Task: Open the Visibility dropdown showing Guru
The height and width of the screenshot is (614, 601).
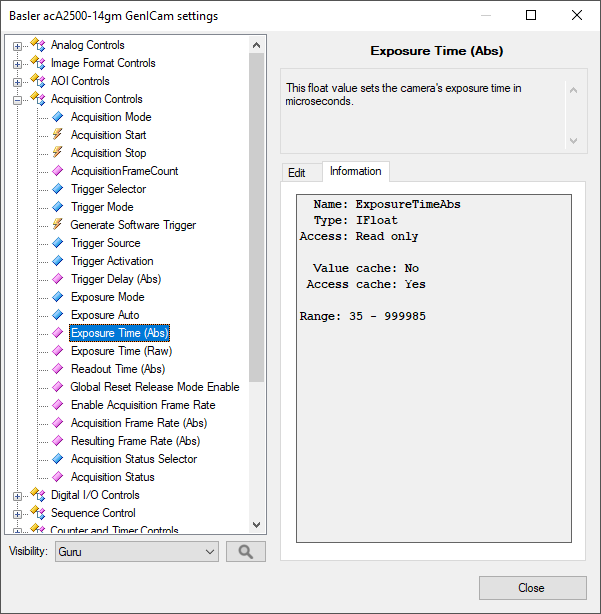Action: pyautogui.click(x=136, y=551)
